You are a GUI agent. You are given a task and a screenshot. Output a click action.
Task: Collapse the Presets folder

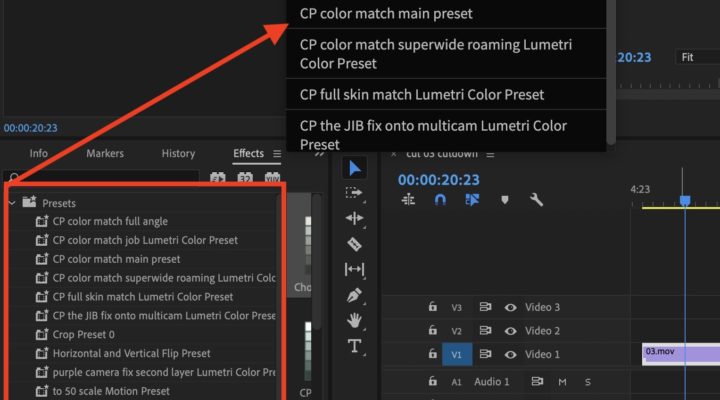[x=12, y=203]
